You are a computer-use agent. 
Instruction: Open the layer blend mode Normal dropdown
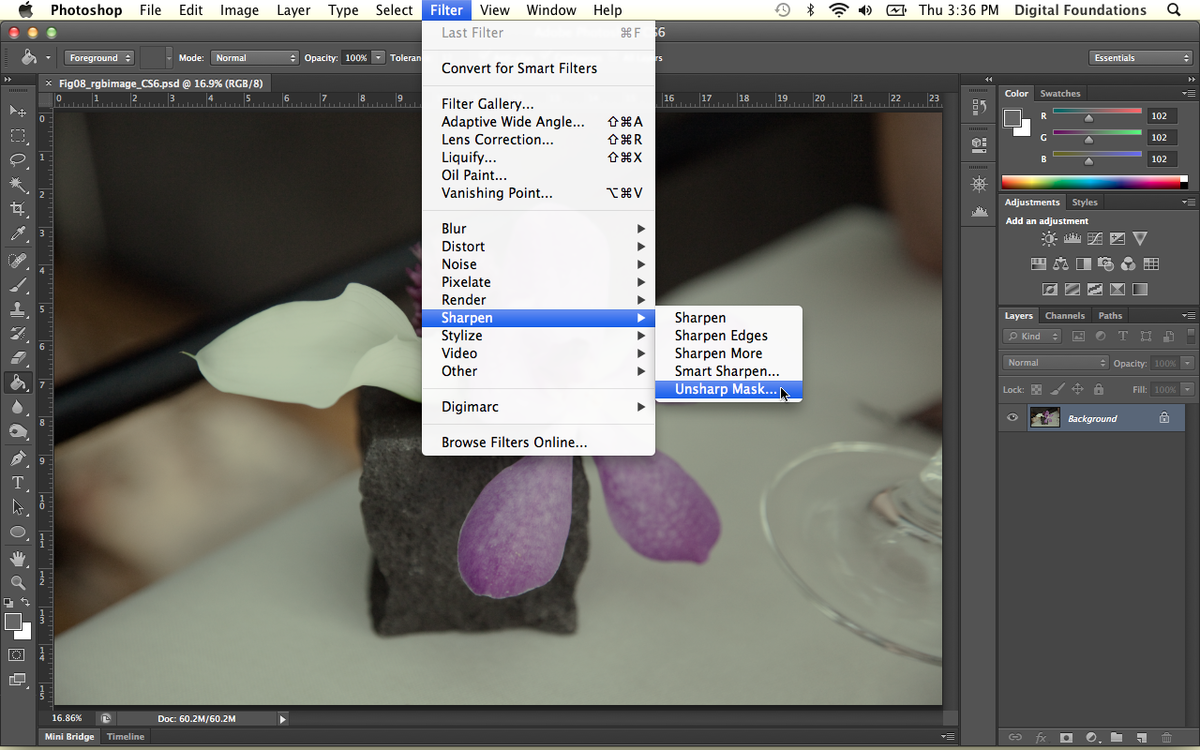(x=1055, y=363)
